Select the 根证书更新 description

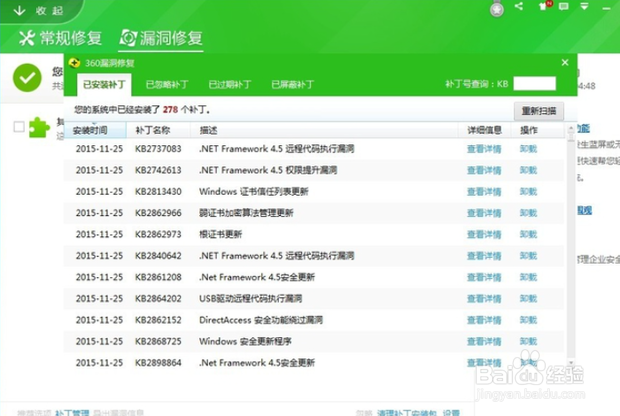pyautogui.click(x=220, y=234)
